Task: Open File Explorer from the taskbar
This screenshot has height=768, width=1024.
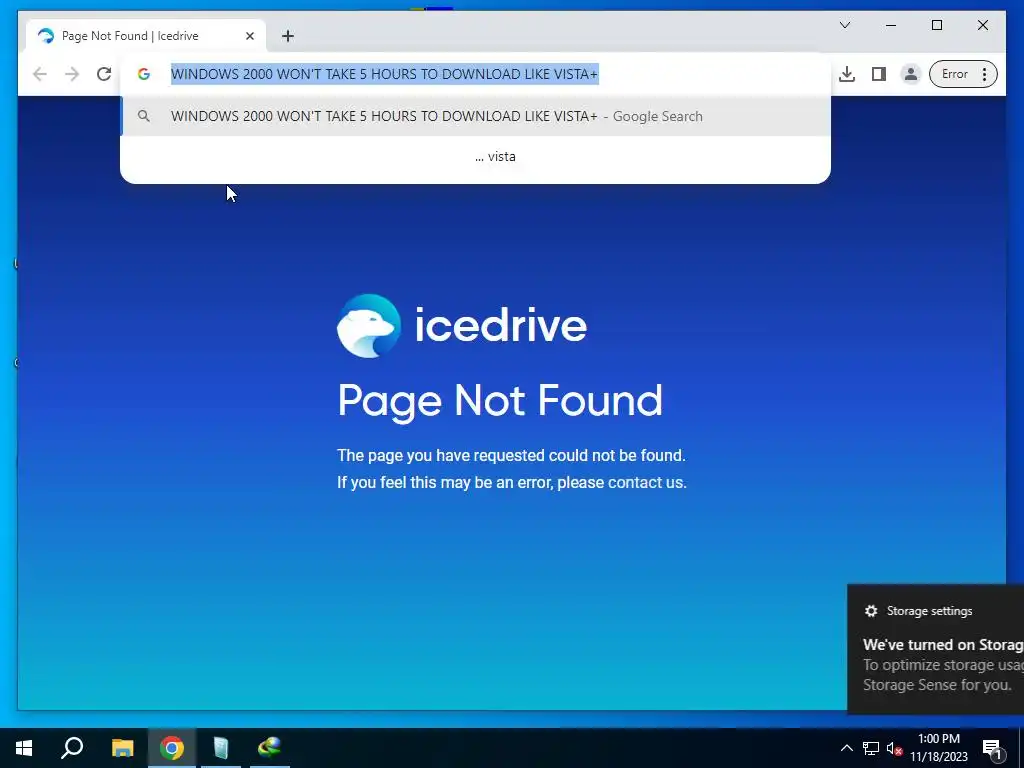Action: (x=122, y=748)
